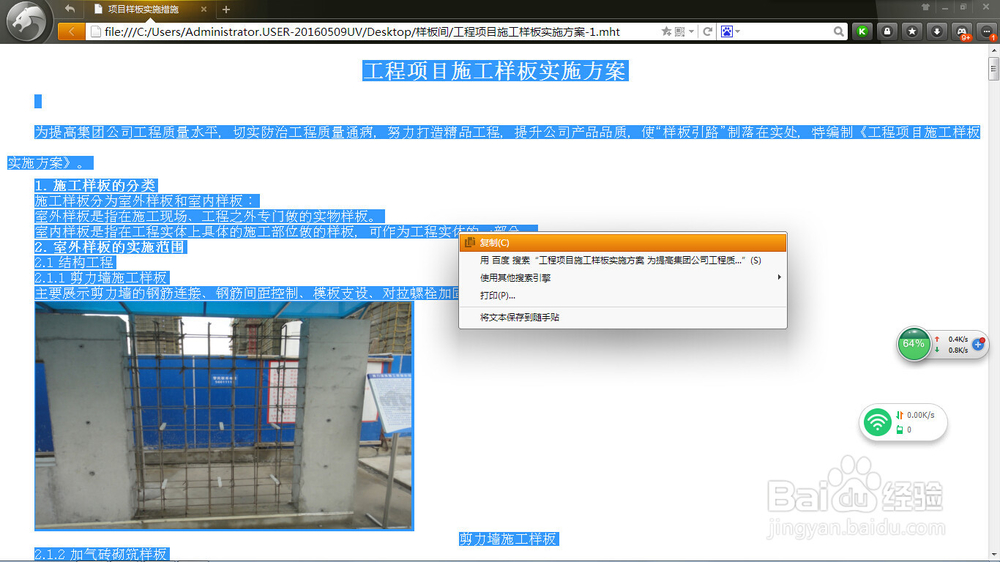Screen dimensions: 1000x562
Task: Open the favorites star toolbar button
Action: 912,31
